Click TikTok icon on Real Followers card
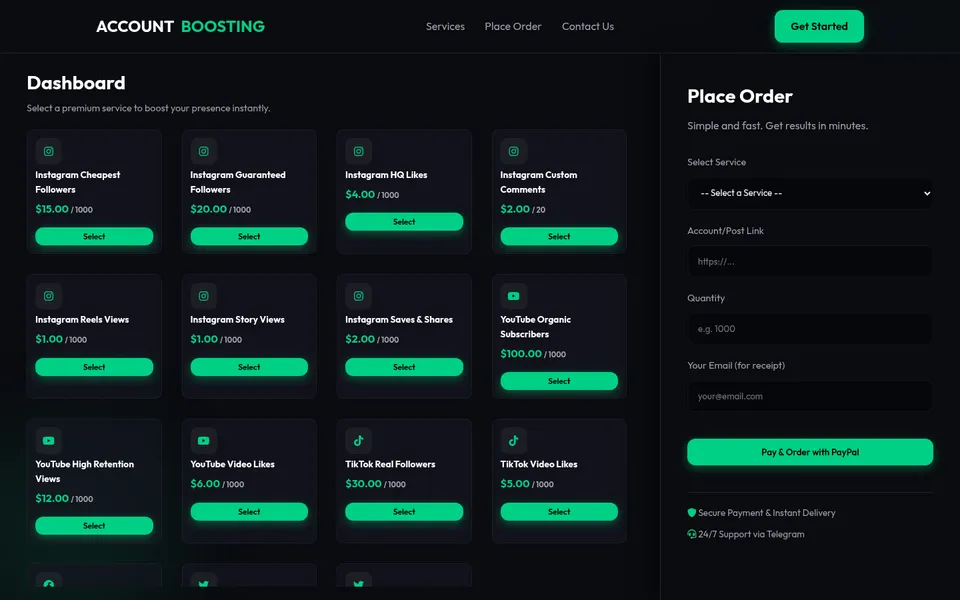960x600 pixels. tap(359, 440)
